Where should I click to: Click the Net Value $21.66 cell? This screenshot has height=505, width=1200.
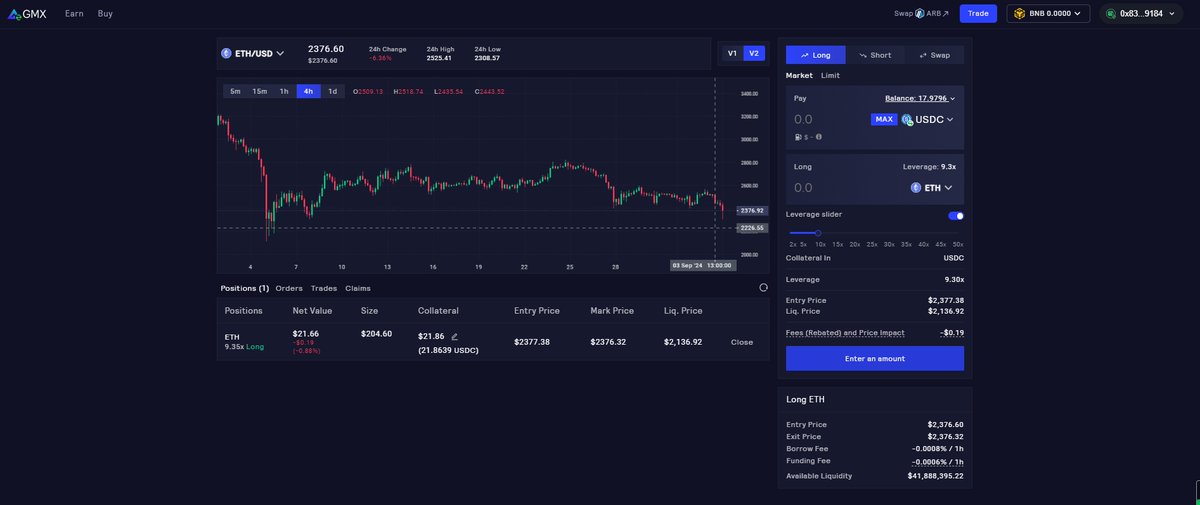(306, 341)
